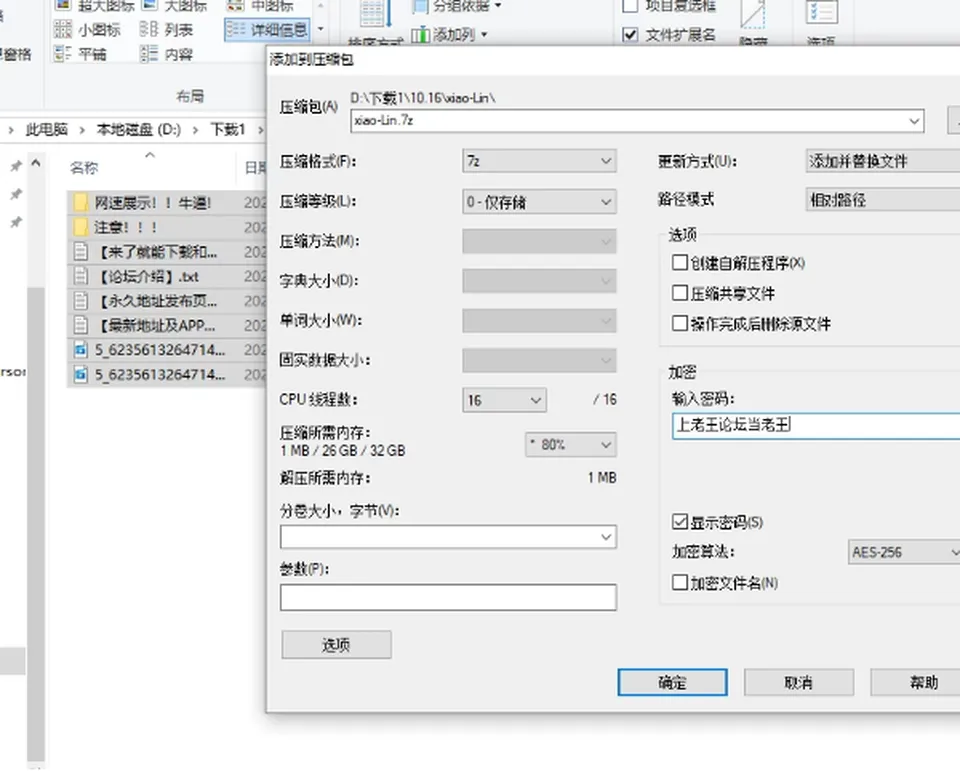Screen dimensions: 960x771
Task: Open the 分组依据 dropdown in Explorer ribbon
Action: click(x=458, y=6)
